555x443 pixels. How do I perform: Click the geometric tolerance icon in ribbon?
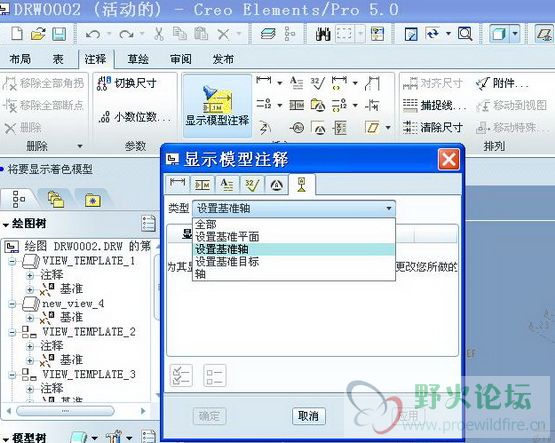(x=296, y=105)
